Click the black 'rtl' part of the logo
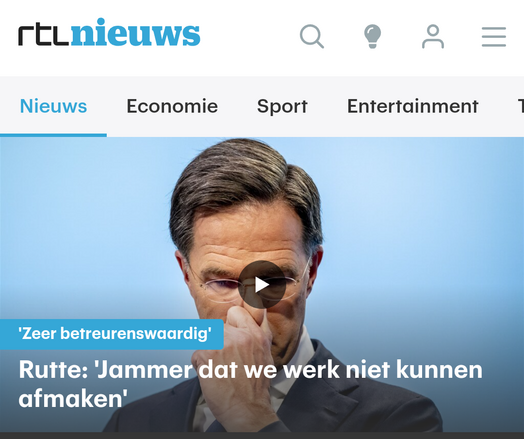The image size is (524, 439). [43, 35]
